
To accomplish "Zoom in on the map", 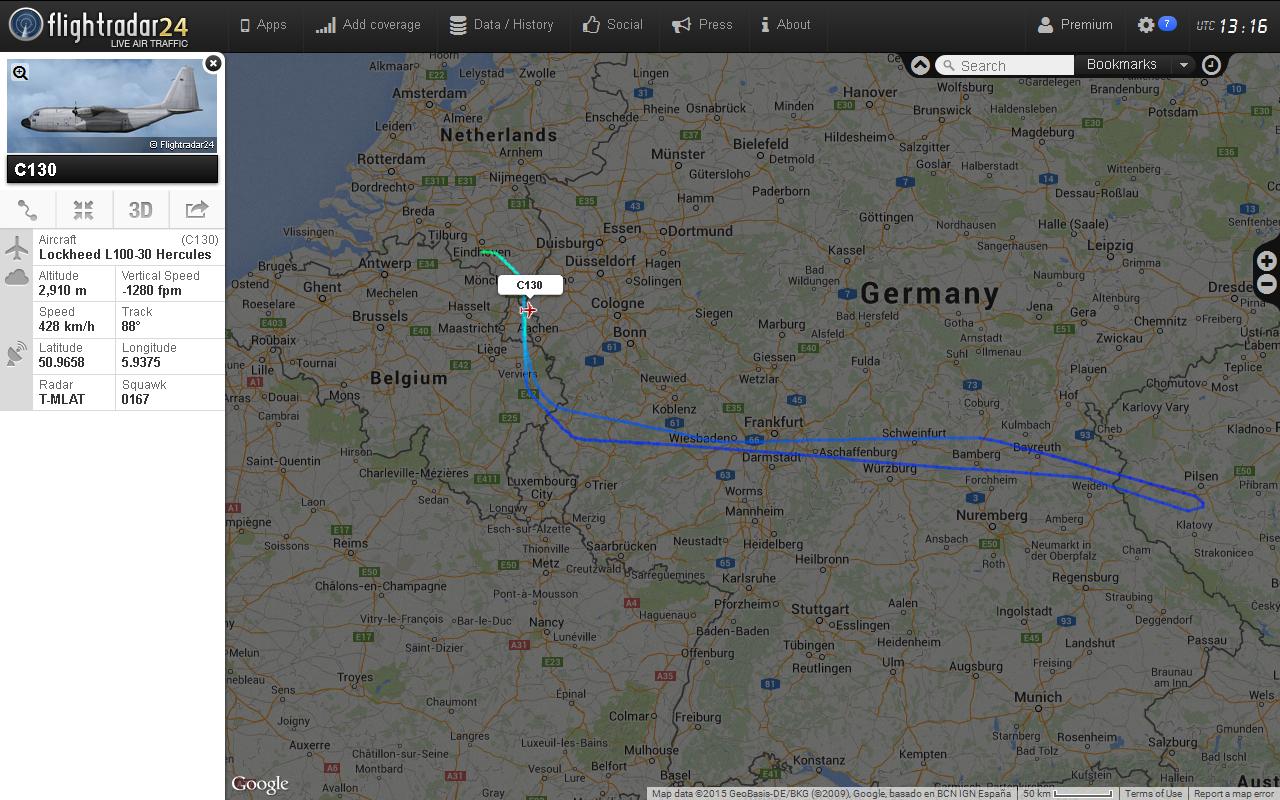I will pos(1266,261).
